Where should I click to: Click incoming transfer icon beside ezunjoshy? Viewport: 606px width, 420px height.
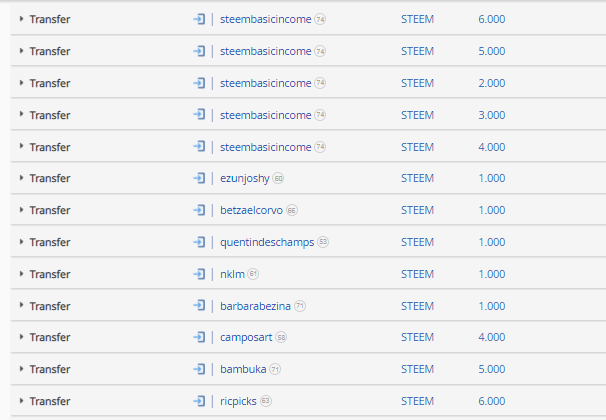pyautogui.click(x=199, y=178)
